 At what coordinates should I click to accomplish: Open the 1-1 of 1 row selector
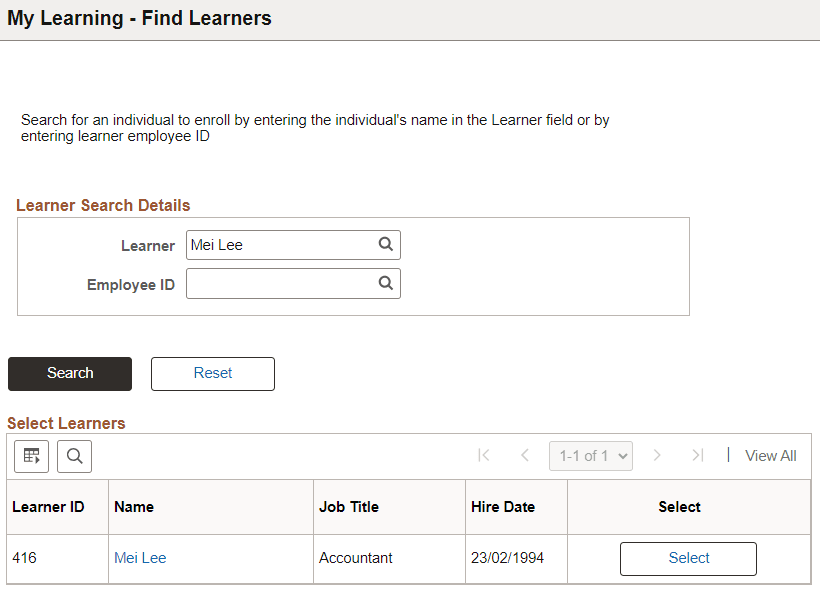[x=591, y=455]
